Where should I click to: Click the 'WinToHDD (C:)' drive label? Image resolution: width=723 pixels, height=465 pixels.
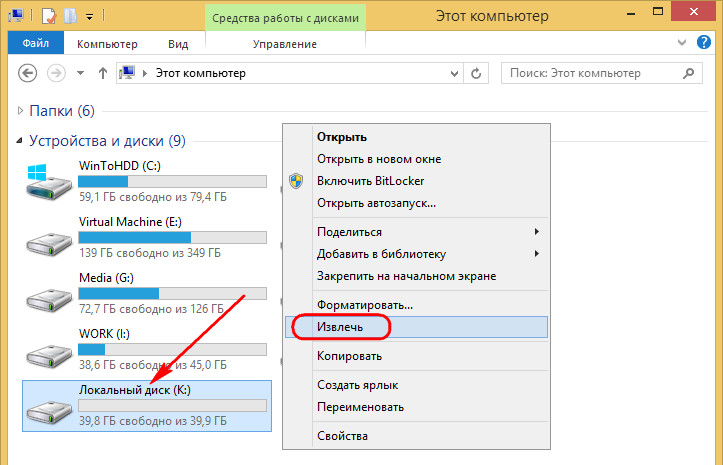coord(120,166)
